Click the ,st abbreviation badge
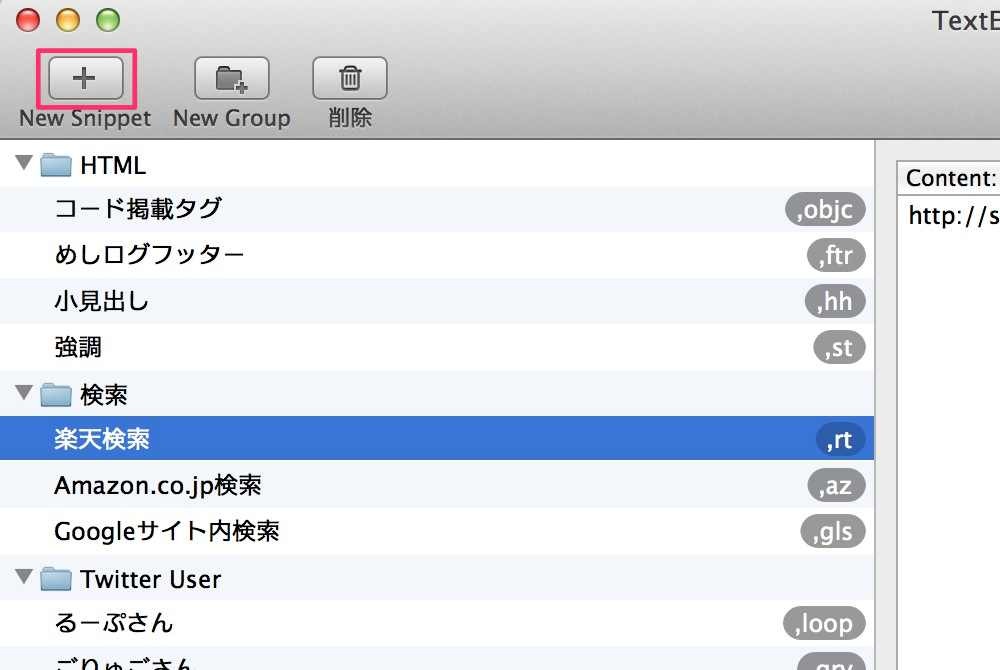 point(839,347)
